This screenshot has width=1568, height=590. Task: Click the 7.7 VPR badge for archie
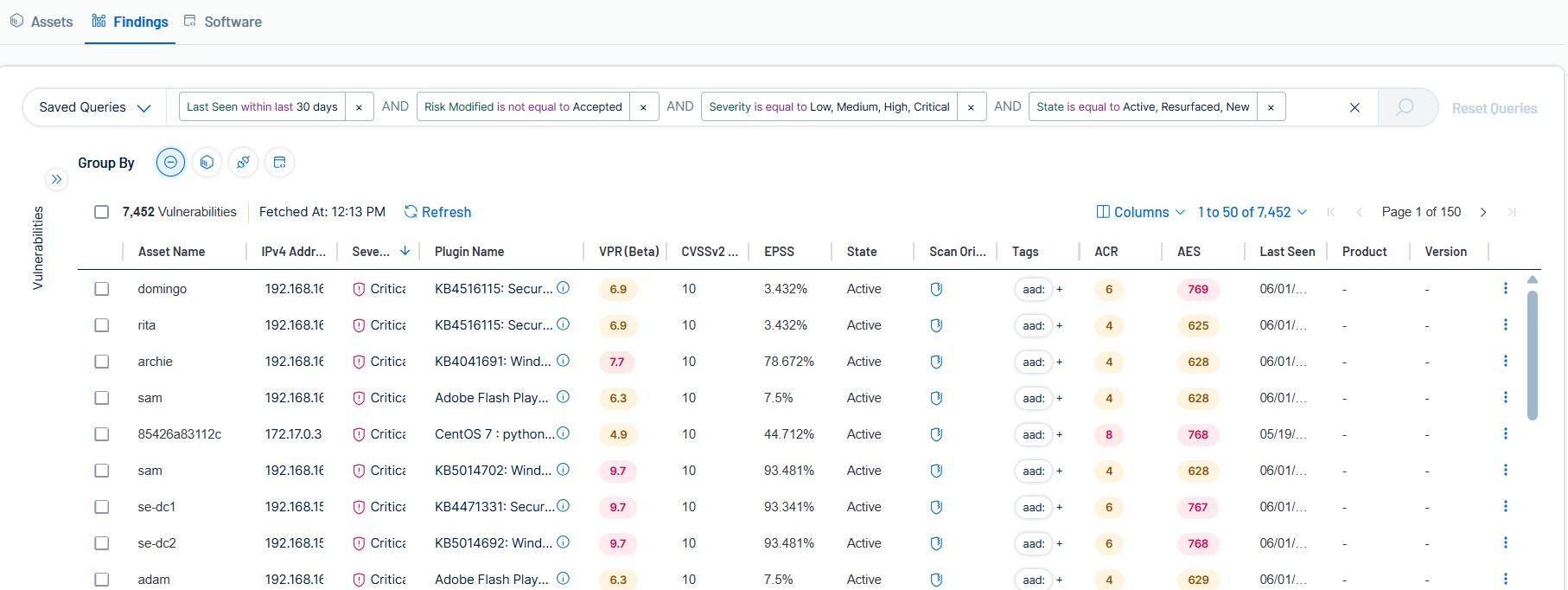617,362
